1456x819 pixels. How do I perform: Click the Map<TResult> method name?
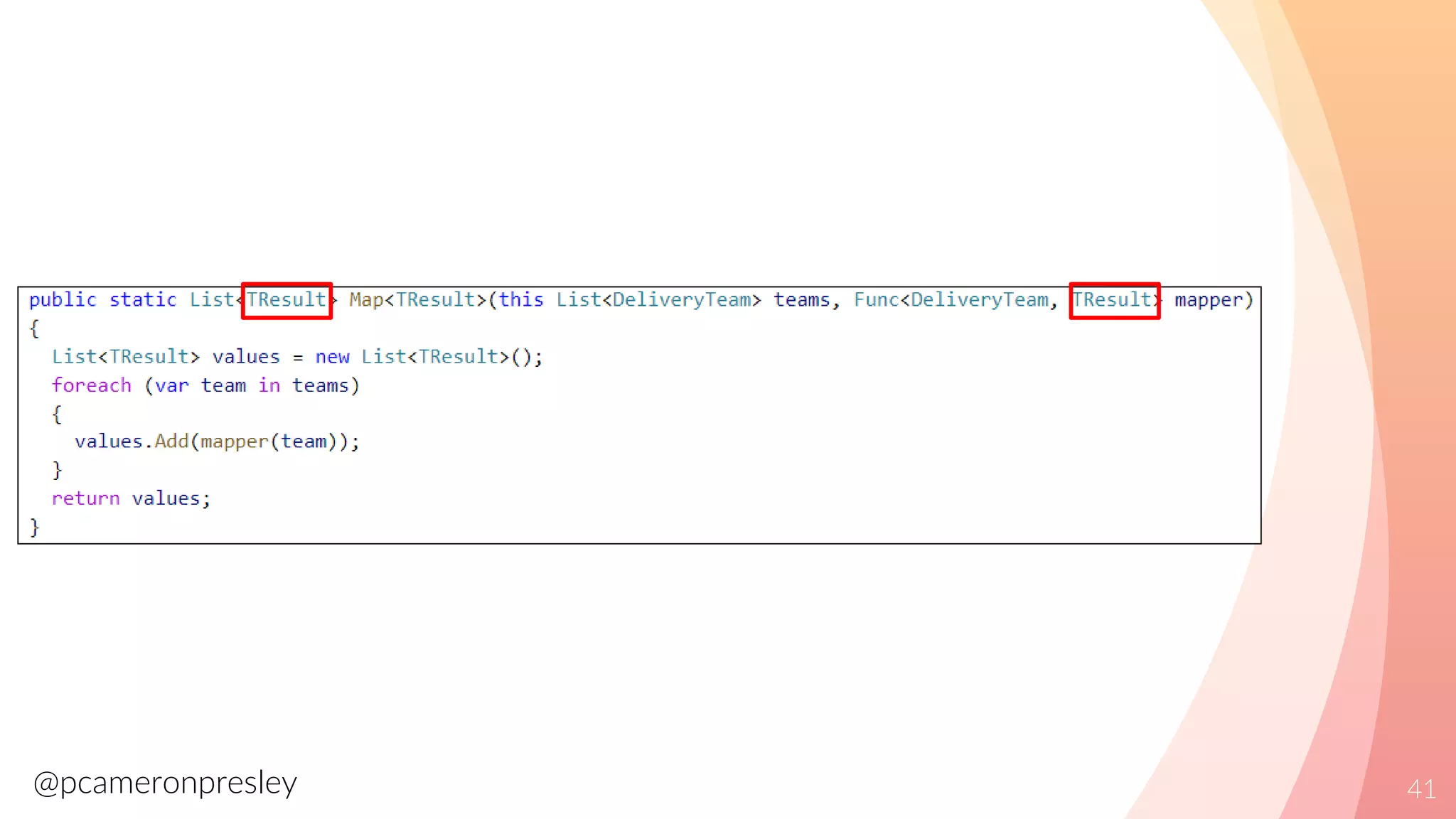pos(417,300)
